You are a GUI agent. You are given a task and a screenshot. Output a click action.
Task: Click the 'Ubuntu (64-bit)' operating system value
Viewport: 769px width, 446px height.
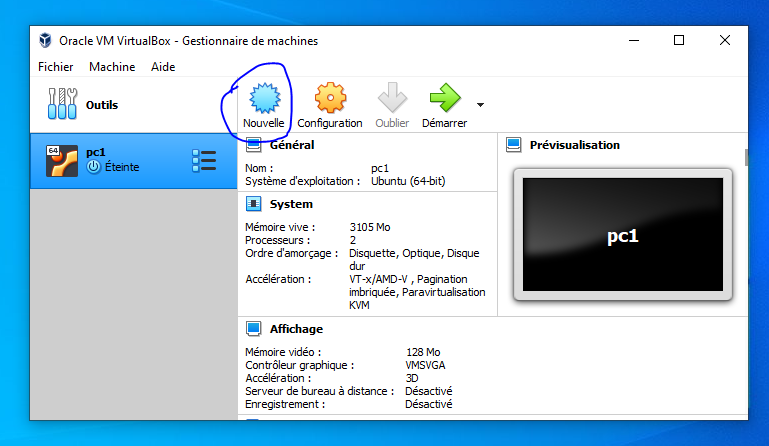(408, 181)
